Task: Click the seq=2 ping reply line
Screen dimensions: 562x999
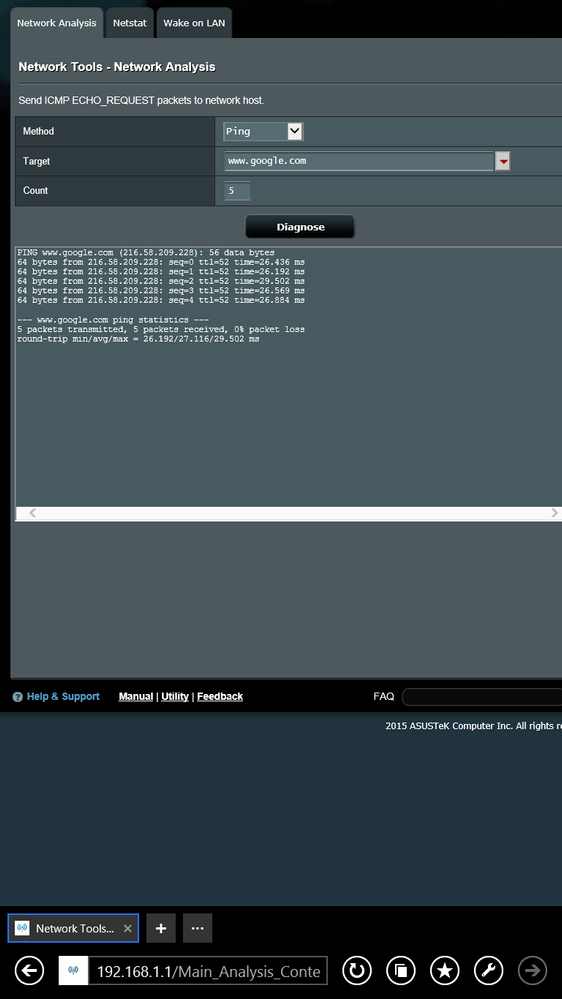Action: (x=161, y=281)
